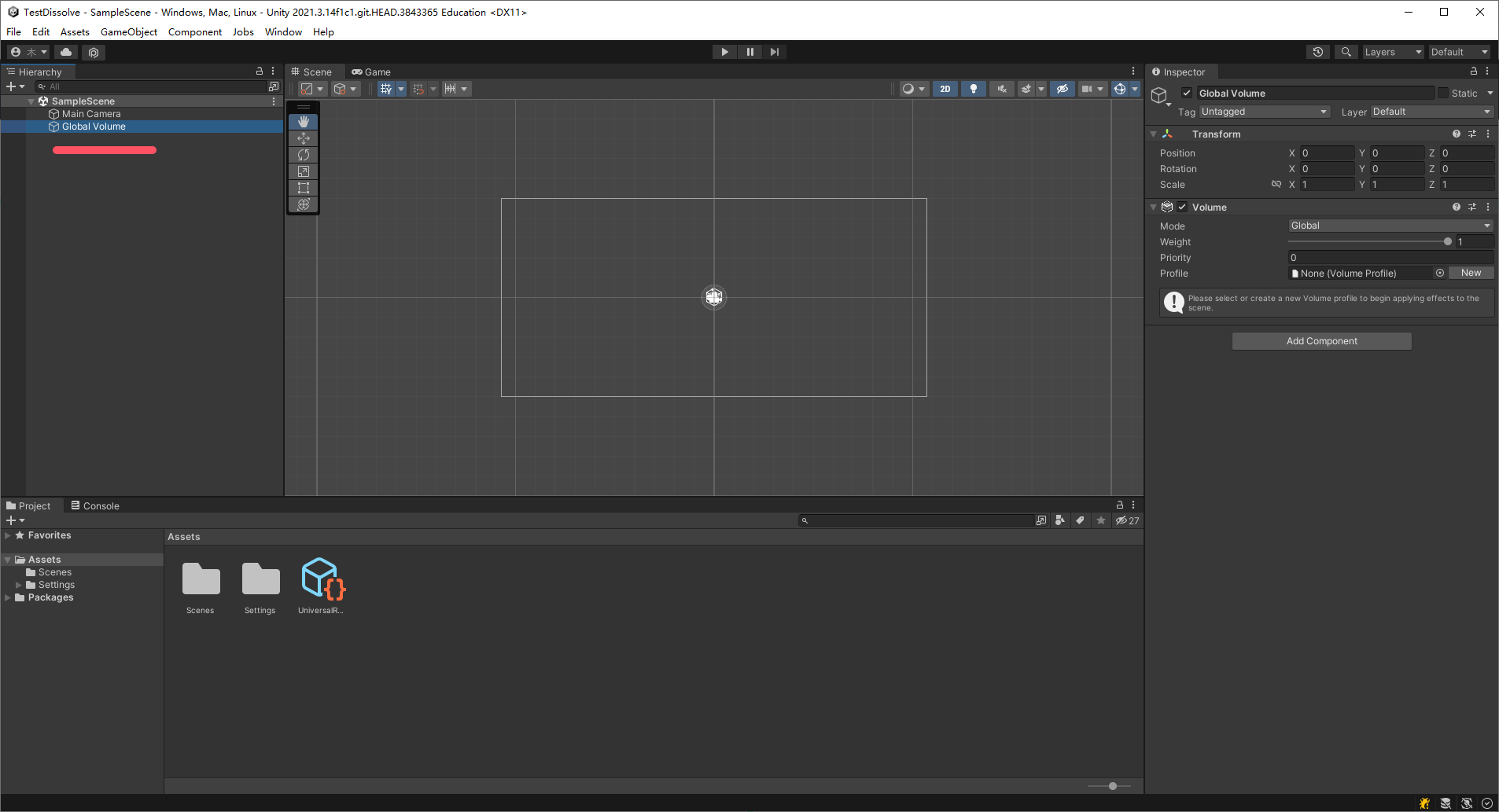This screenshot has height=812, width=1499.
Task: Expand the Settings folder in Project tree
Action: coord(19,585)
